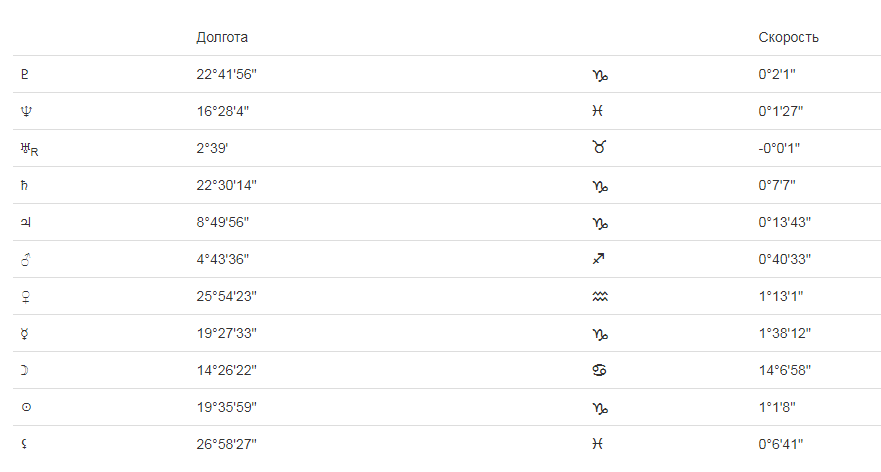Select the Mars planet symbol
The width and height of the screenshot is (881, 472).
click(26, 259)
